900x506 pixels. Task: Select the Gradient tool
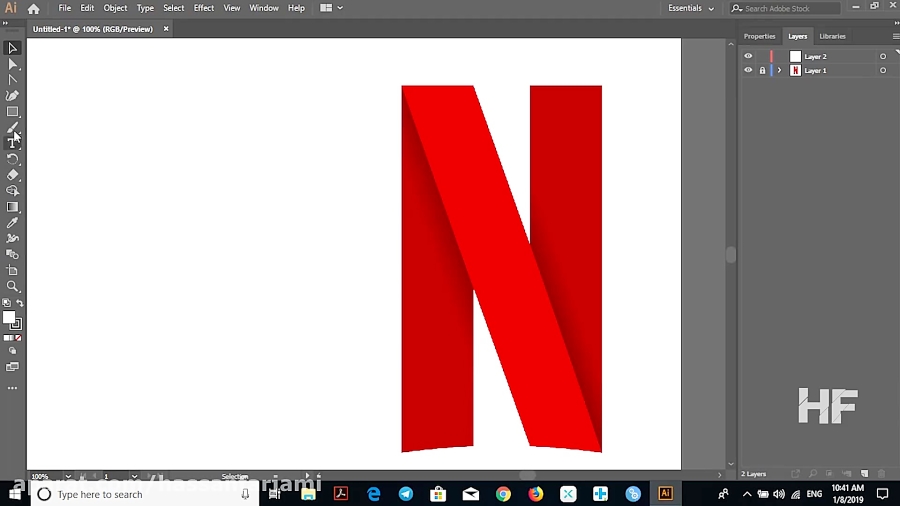pos(12,207)
